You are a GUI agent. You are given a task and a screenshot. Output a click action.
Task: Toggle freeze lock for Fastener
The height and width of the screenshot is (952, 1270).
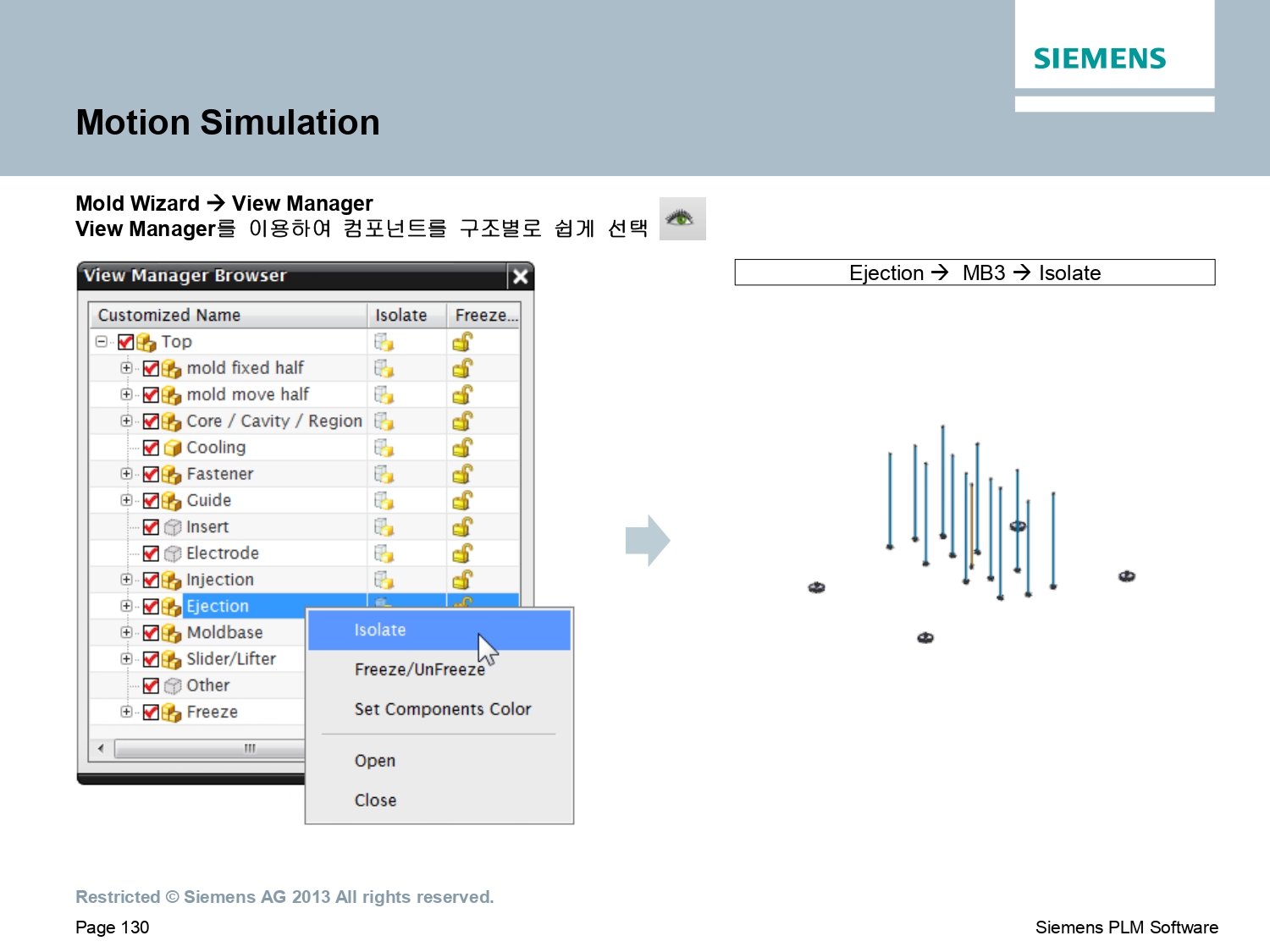[x=462, y=474]
